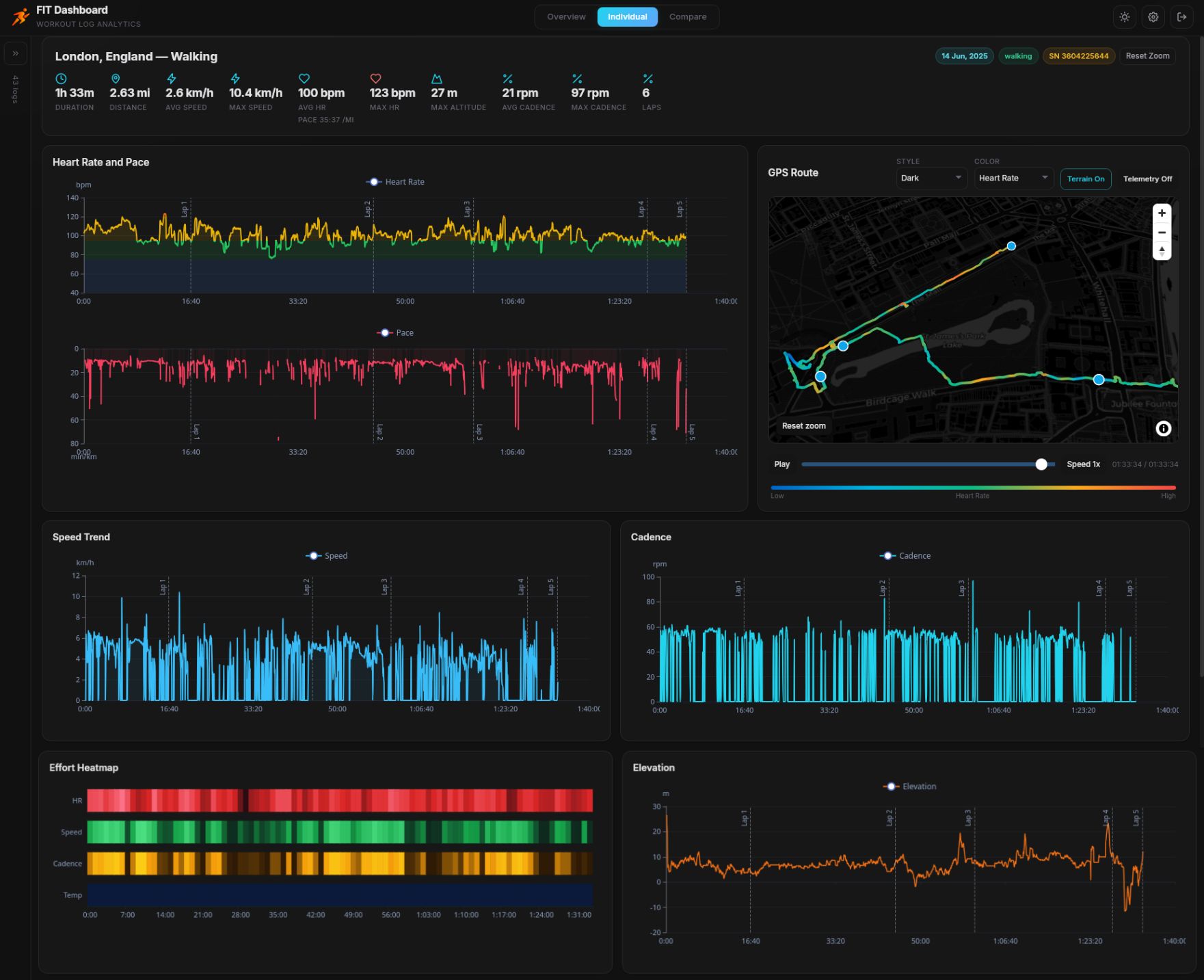Expand the collapsed logs sidebar with the chevron
The width and height of the screenshot is (1204, 980).
click(x=15, y=53)
